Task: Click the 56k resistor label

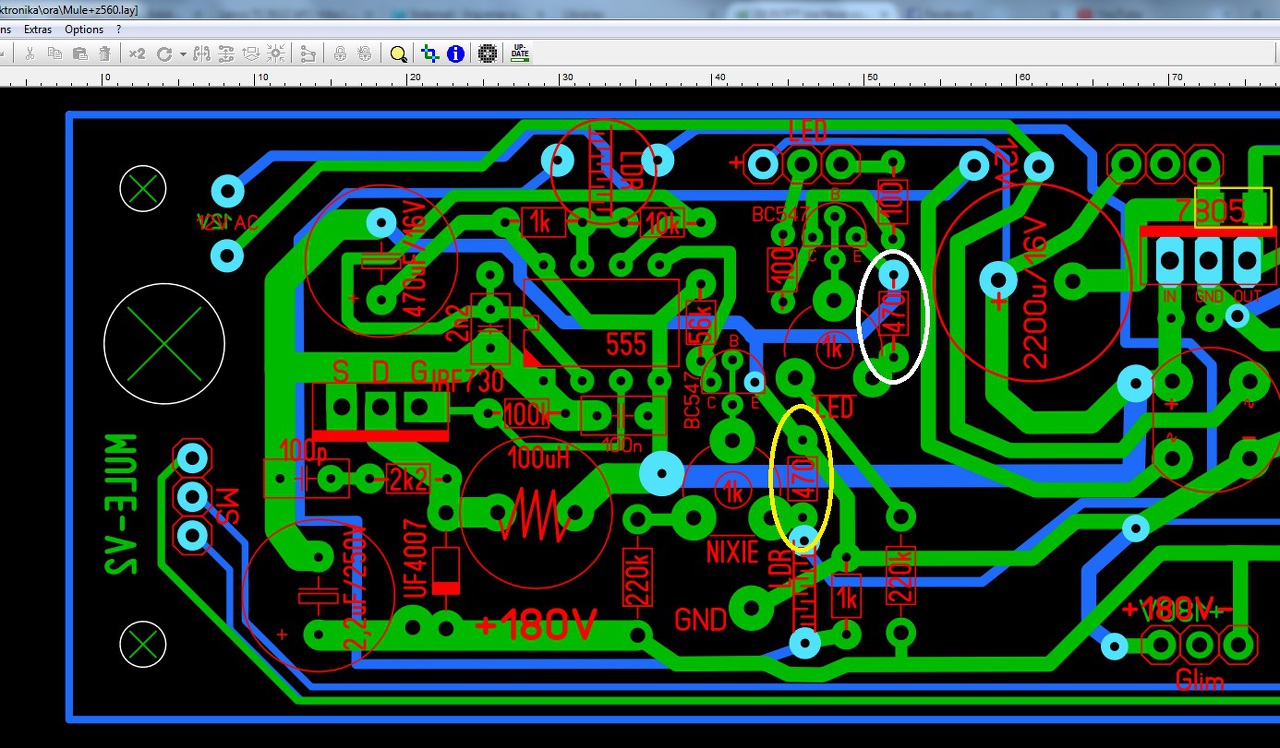Action: (700, 324)
